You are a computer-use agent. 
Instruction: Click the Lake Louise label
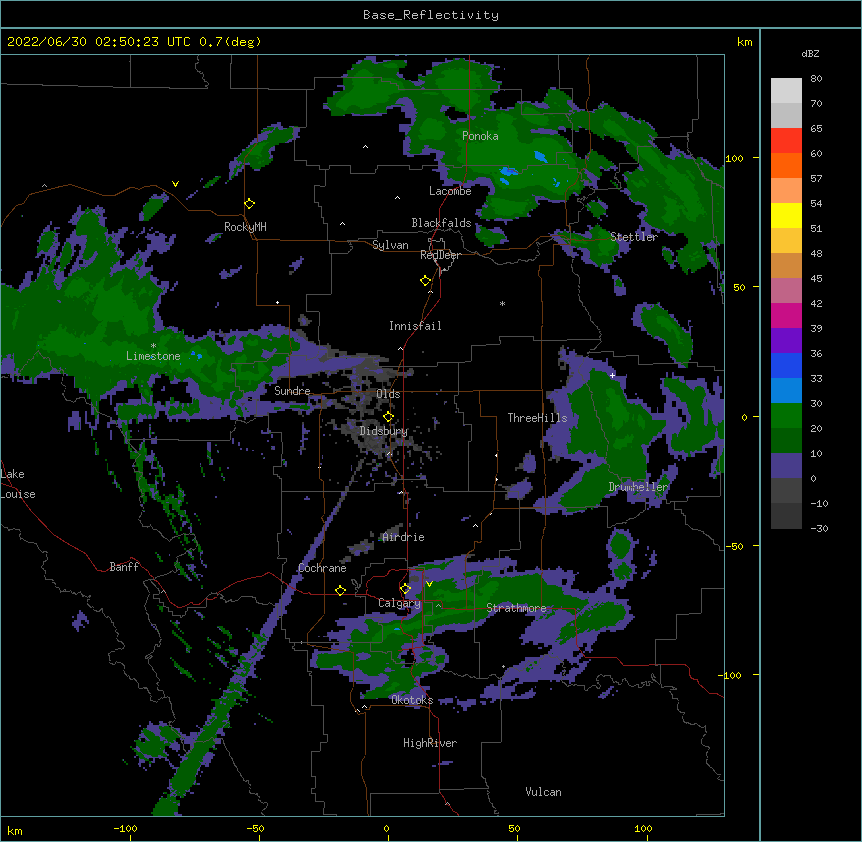[18, 484]
